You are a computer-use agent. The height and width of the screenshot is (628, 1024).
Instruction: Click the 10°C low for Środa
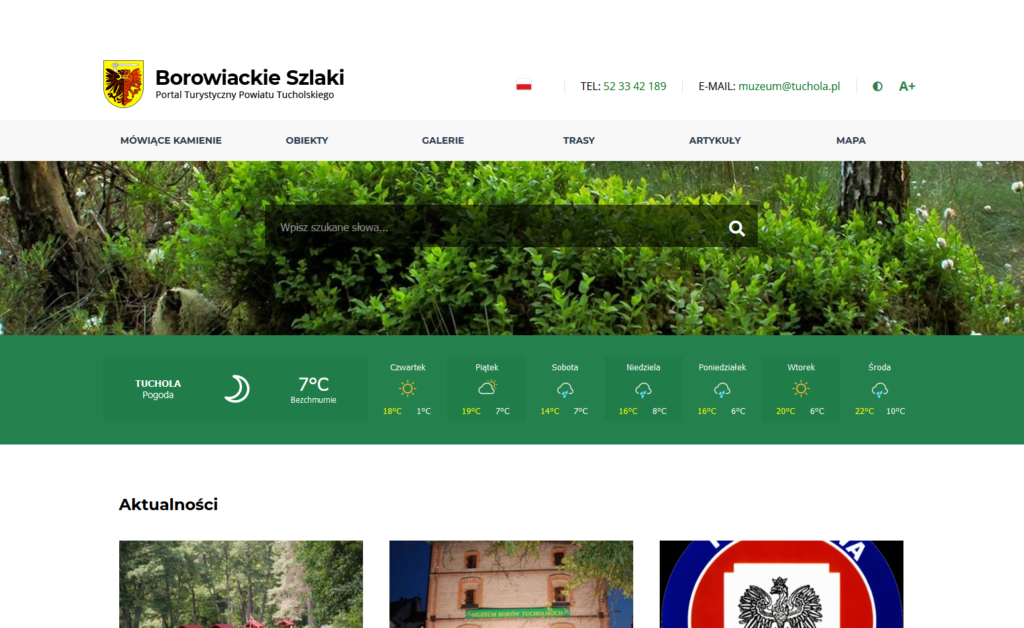tap(895, 411)
